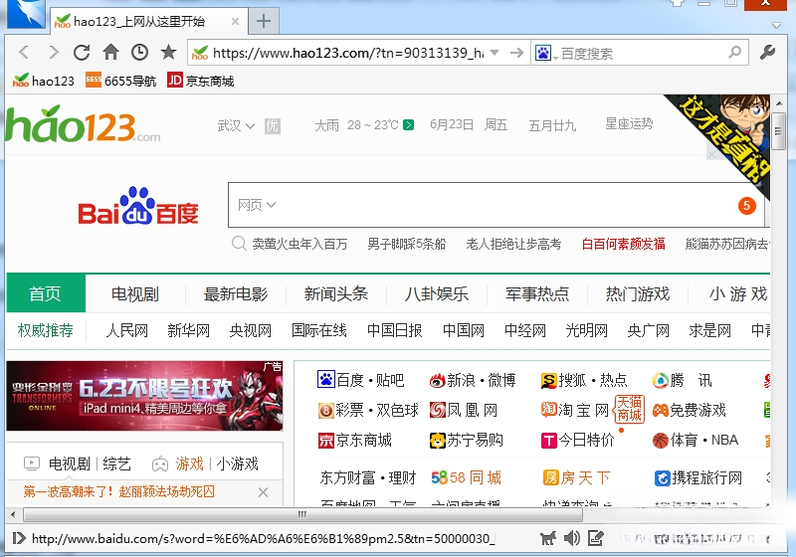Screen dimensions: 796x557
Task: Open the 游戏 link in left panel
Action: click(189, 464)
